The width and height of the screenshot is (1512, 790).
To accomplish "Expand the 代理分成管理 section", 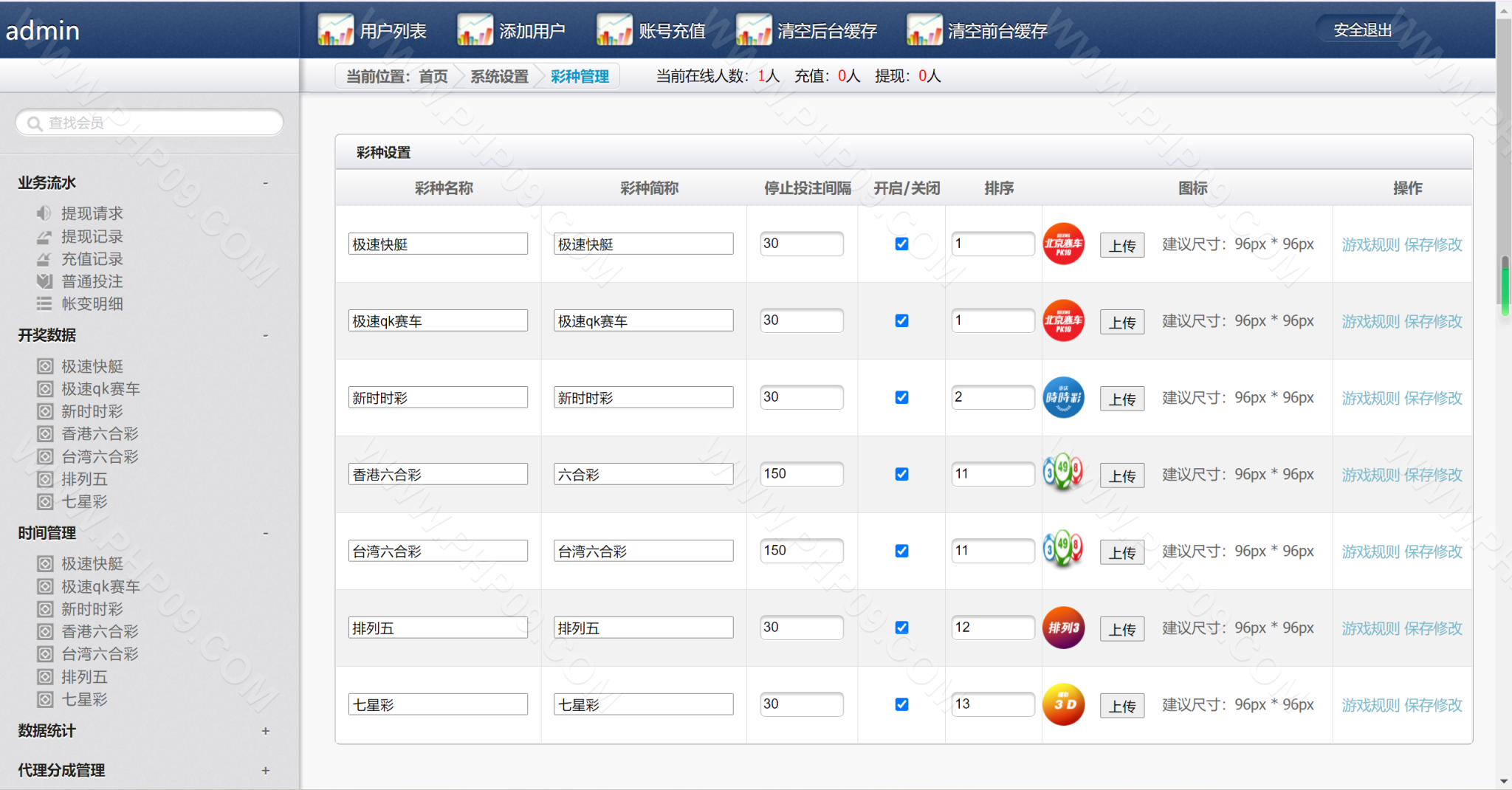I will tap(265, 770).
